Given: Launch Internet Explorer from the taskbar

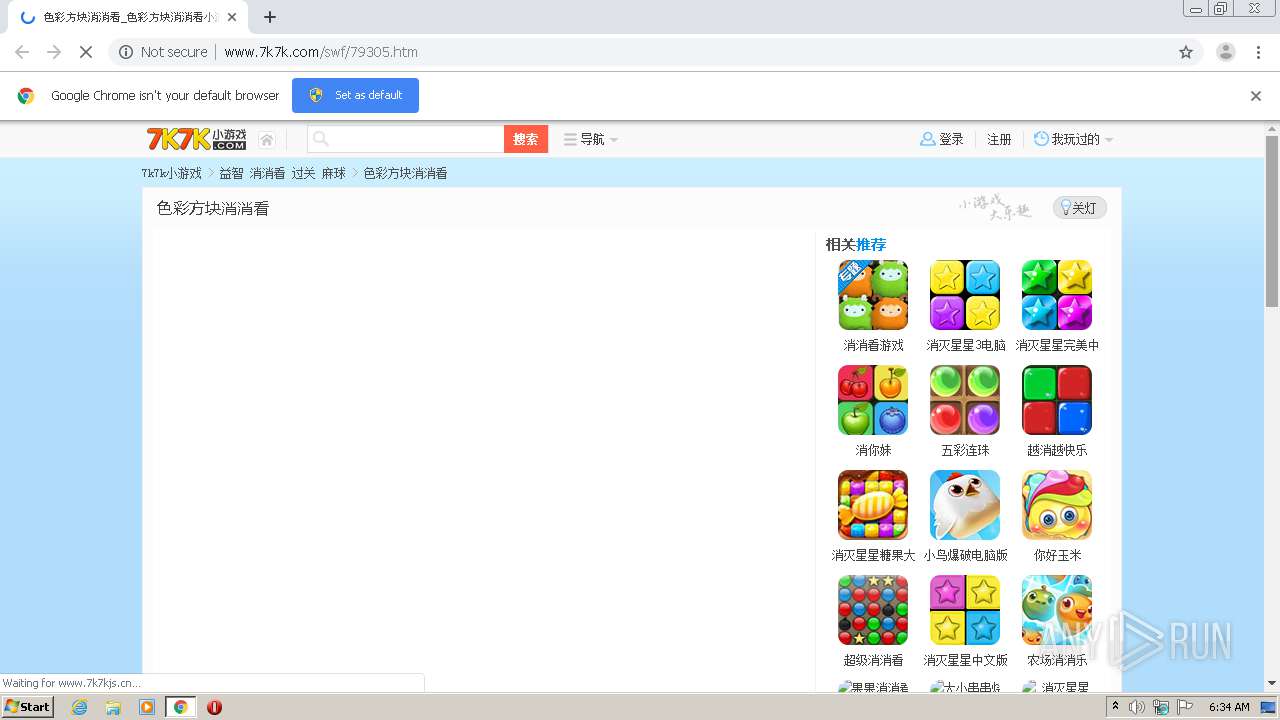Looking at the screenshot, I should click(79, 707).
